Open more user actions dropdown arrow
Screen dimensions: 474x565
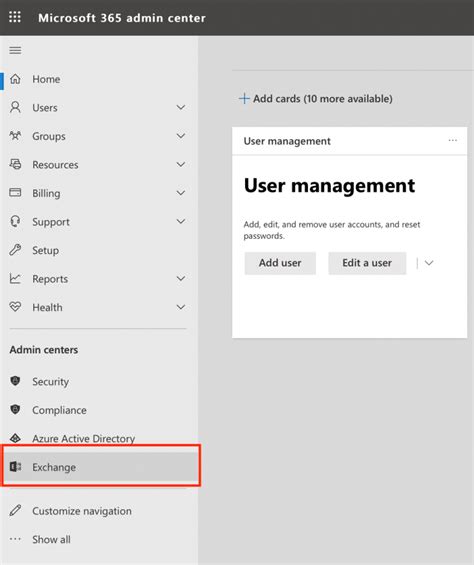point(429,263)
